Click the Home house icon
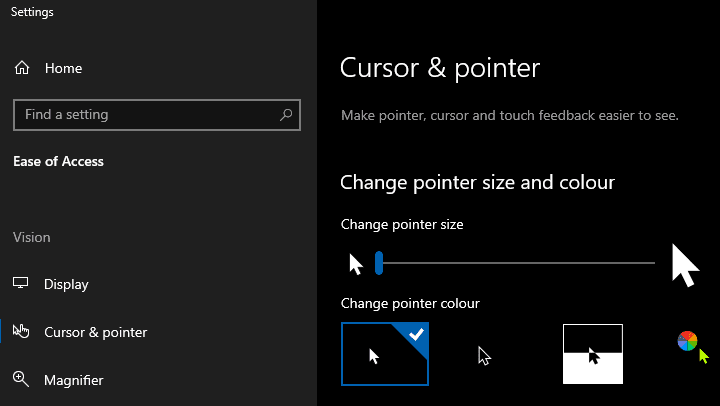The height and width of the screenshot is (406, 720). [x=22, y=68]
